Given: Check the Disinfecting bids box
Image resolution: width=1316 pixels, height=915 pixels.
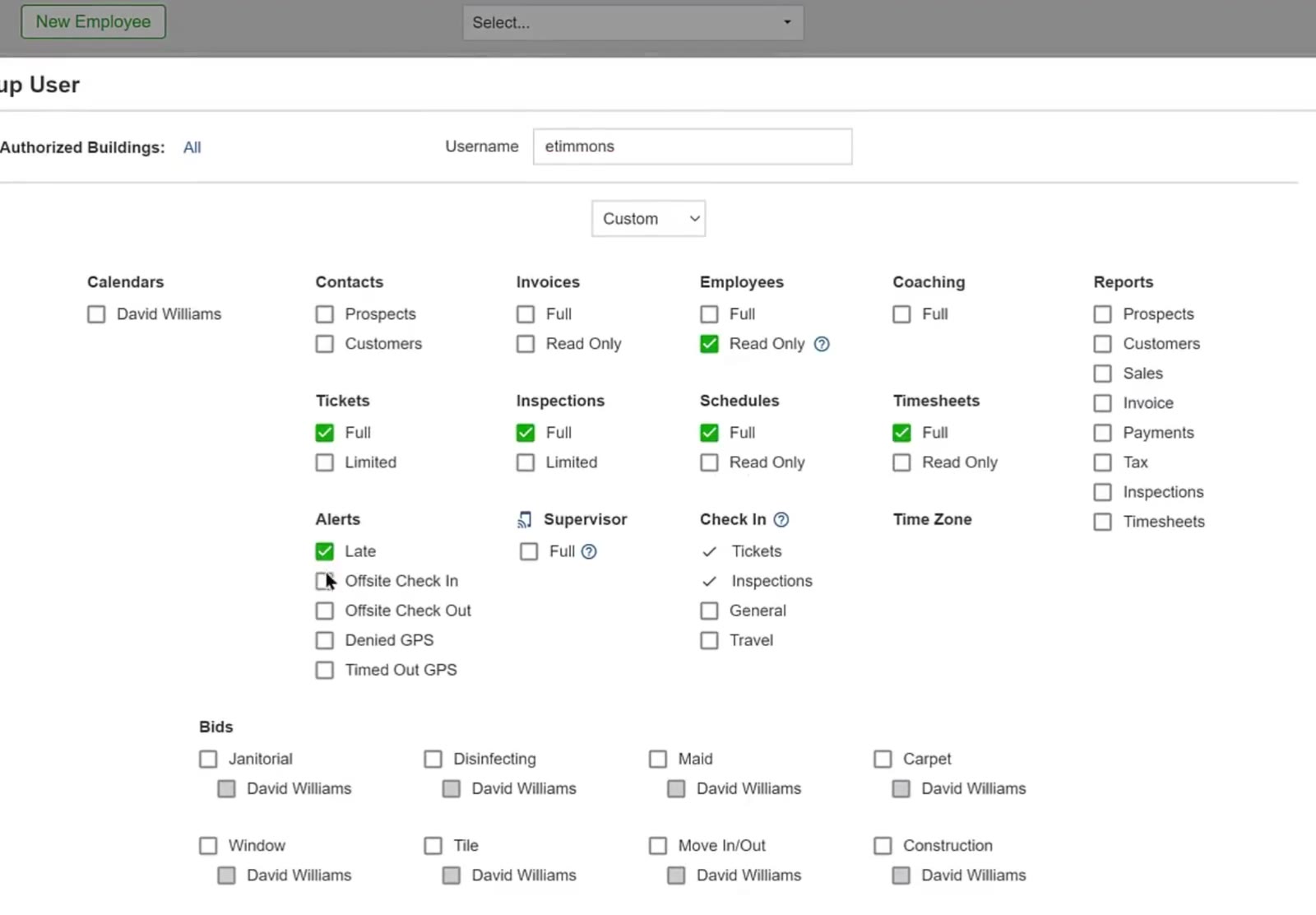Looking at the screenshot, I should (x=433, y=759).
